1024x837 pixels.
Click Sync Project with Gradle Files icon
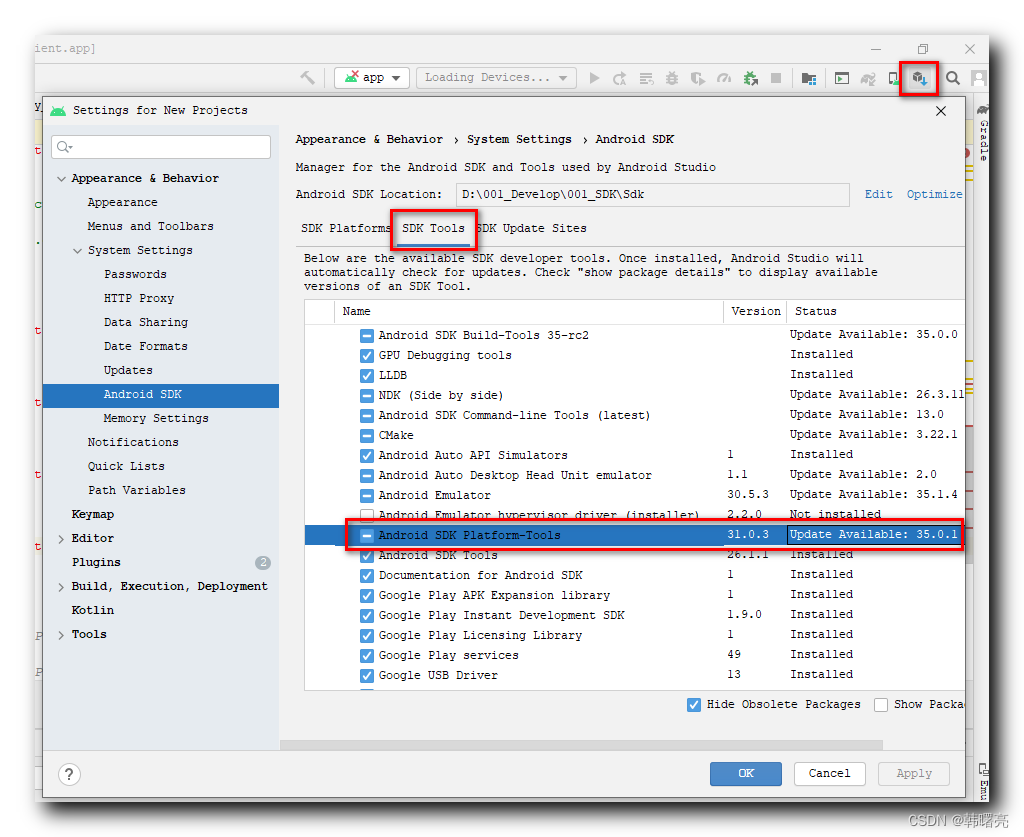[868, 78]
